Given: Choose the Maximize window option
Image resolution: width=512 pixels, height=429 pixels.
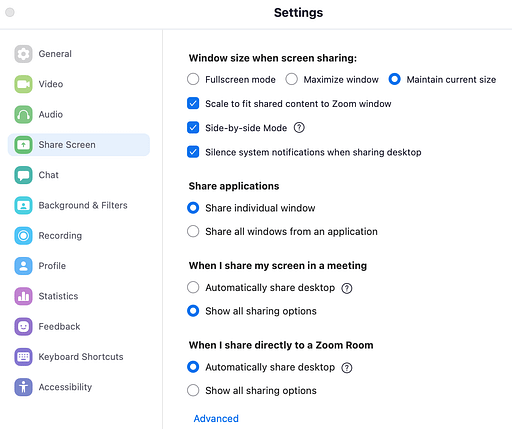Looking at the screenshot, I should pyautogui.click(x=291, y=79).
